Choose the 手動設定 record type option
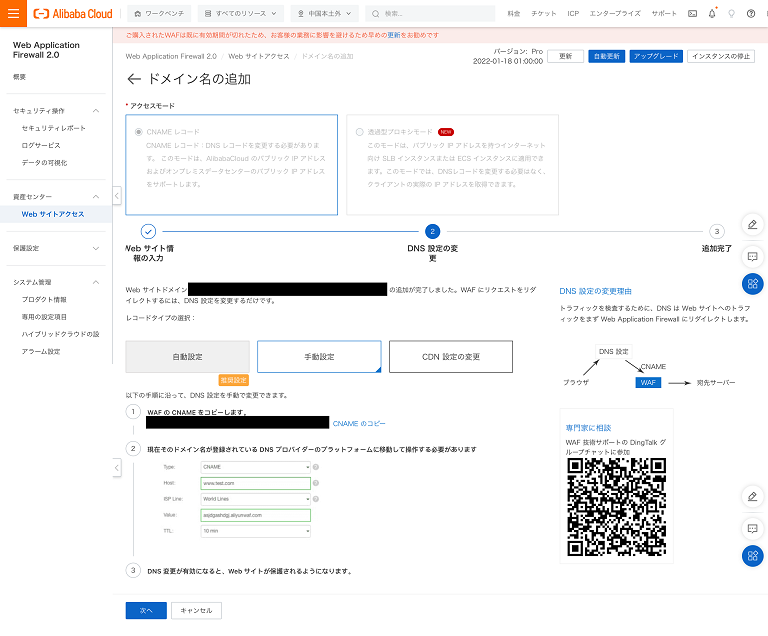 pos(319,356)
